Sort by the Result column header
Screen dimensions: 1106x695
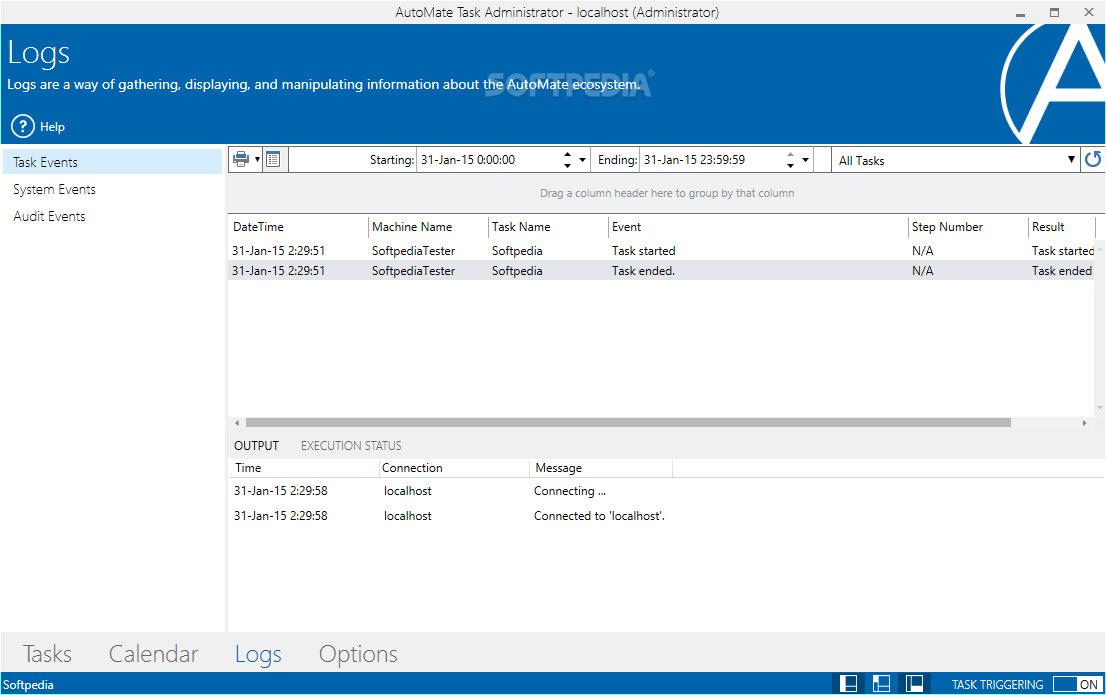1062,227
